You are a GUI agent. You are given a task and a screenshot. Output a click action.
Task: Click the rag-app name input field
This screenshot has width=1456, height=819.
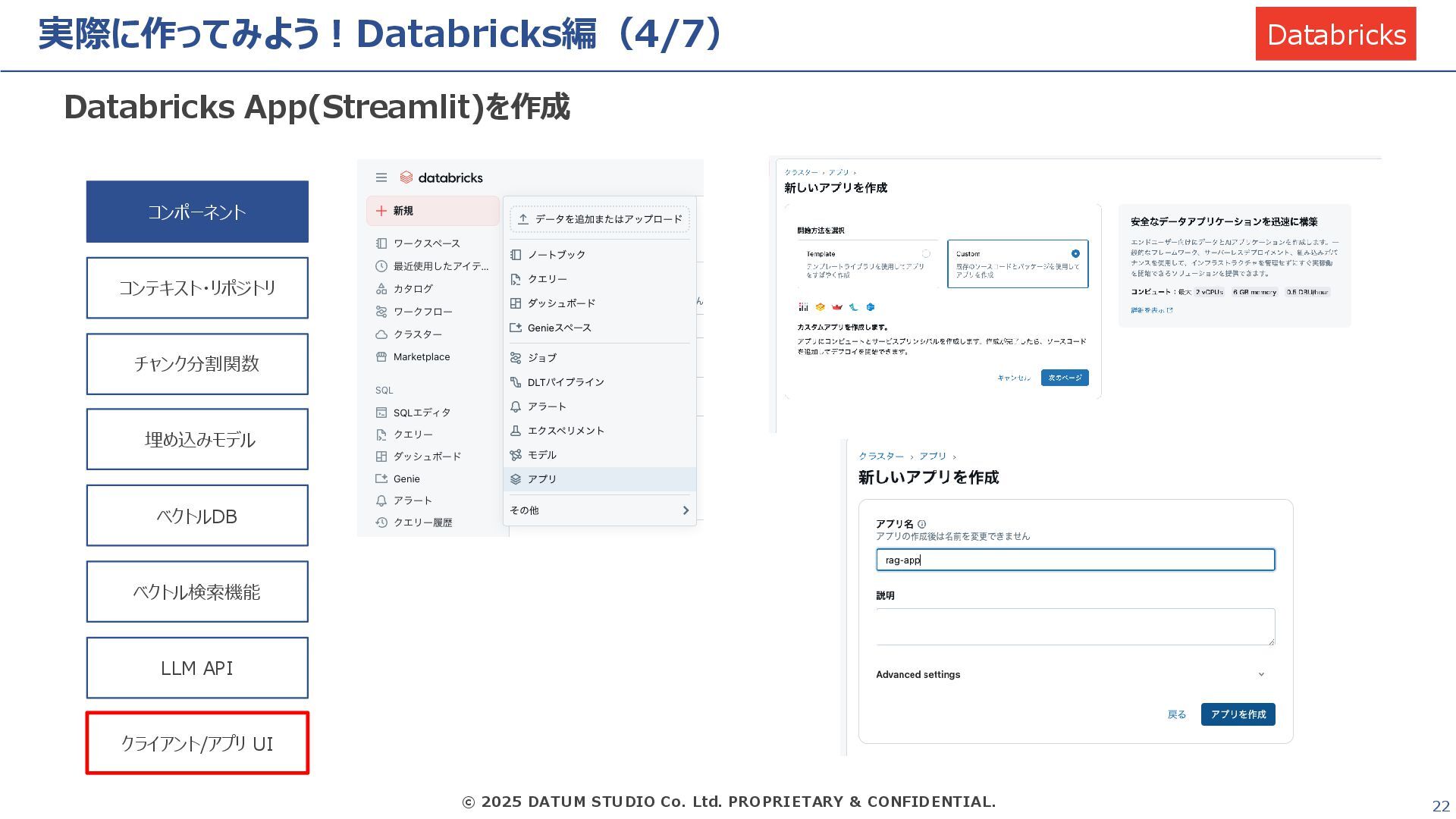(x=1075, y=560)
